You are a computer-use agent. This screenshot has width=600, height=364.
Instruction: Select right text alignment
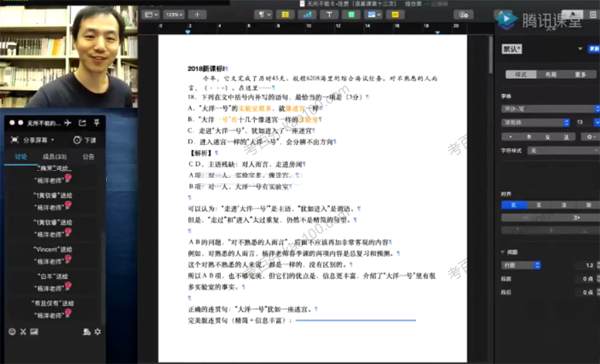[x=563, y=205]
